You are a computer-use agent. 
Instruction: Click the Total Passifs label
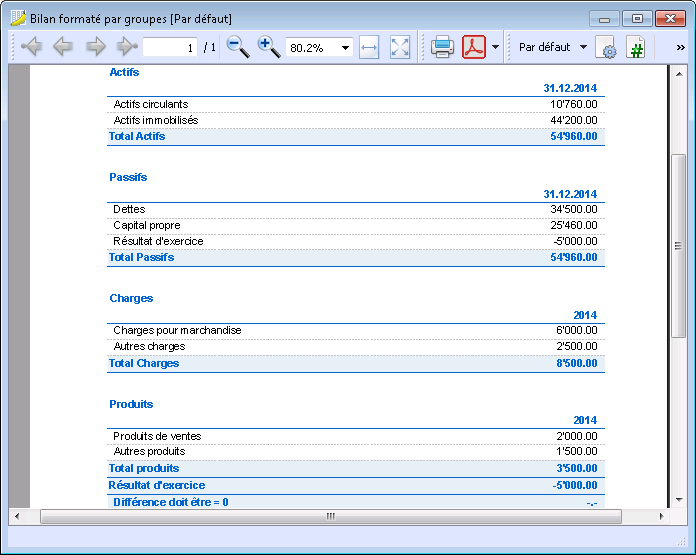(142, 257)
